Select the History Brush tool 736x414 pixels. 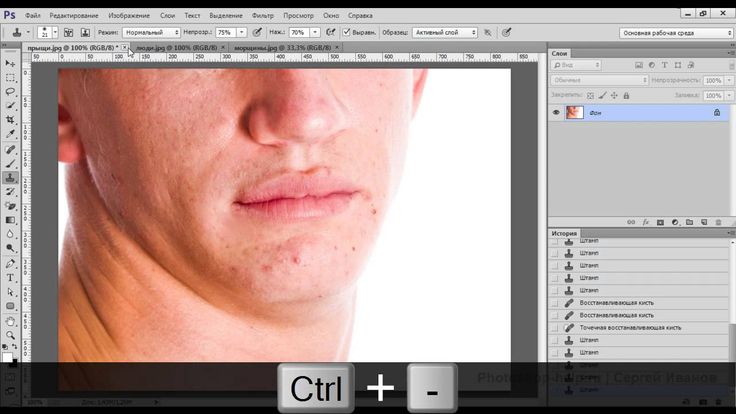(x=10, y=192)
